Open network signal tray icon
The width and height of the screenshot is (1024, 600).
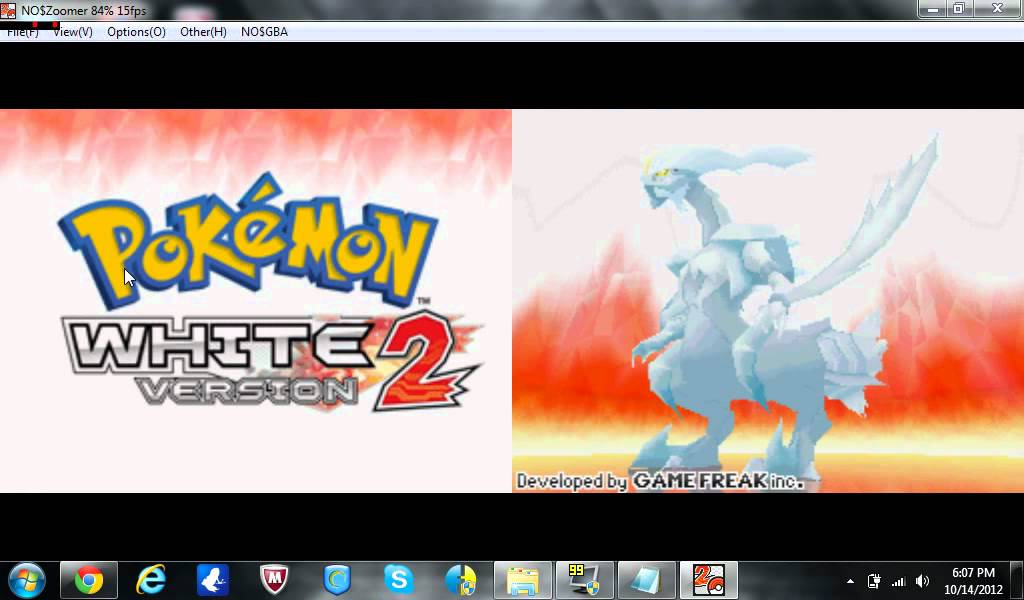899,581
